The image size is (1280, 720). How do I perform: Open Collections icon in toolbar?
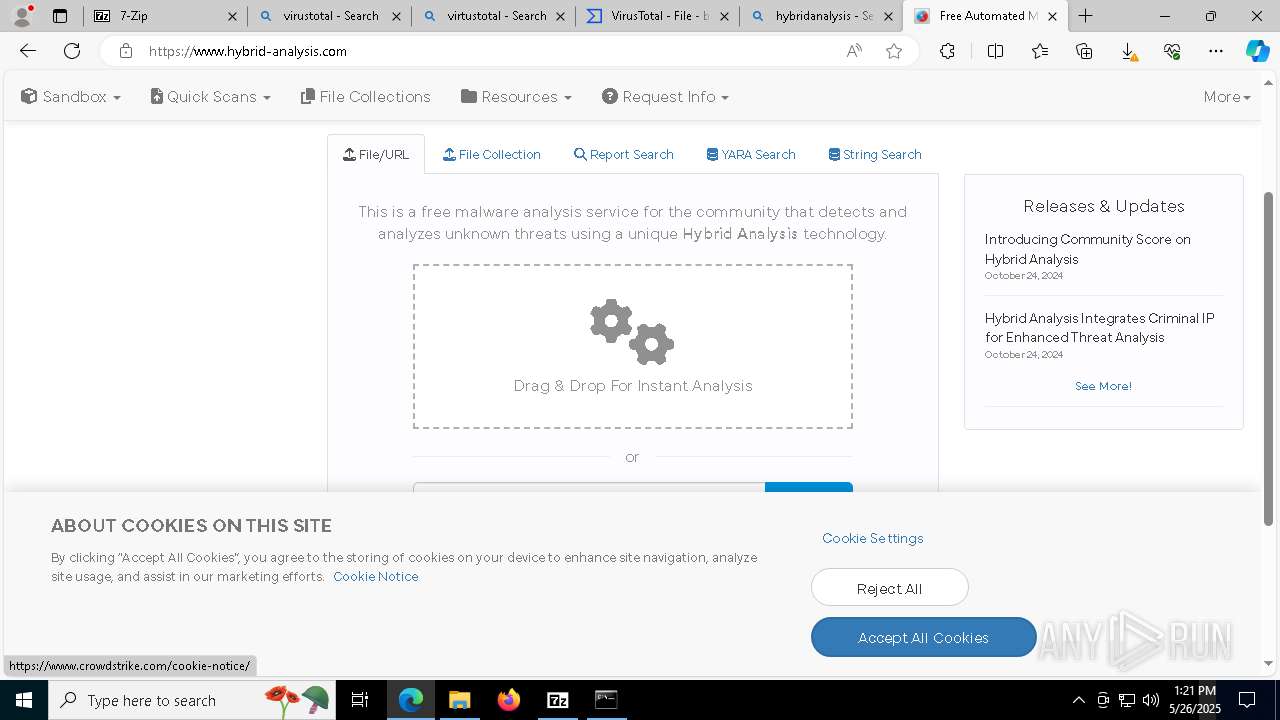click(1084, 51)
